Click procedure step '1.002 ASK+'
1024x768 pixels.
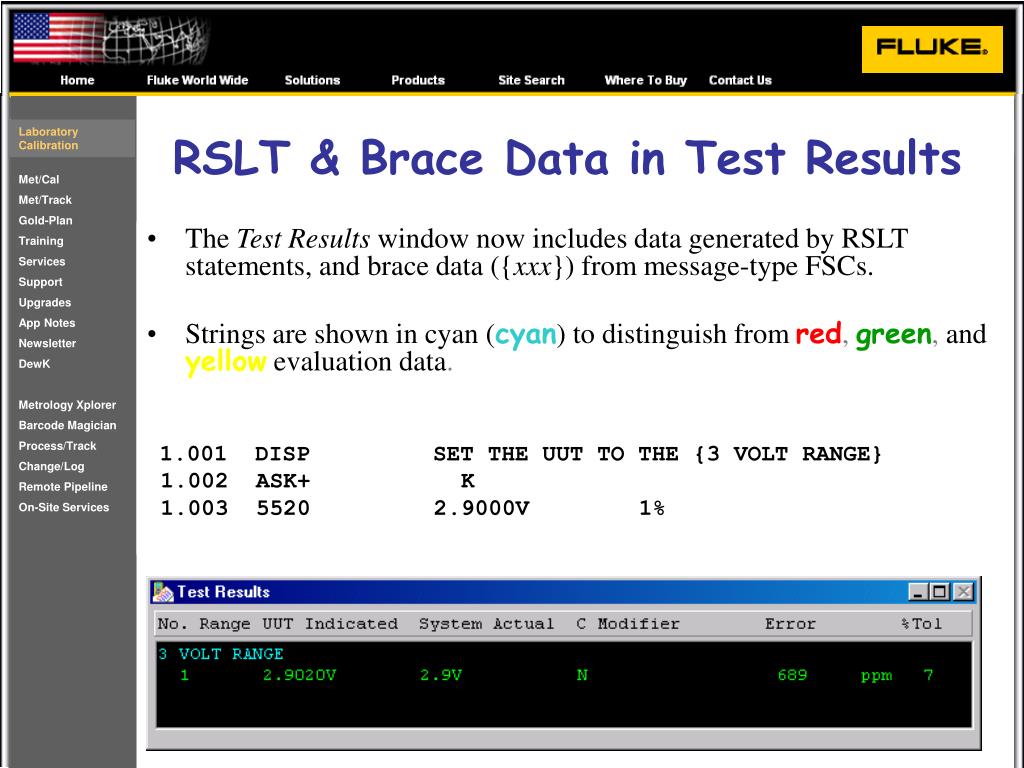click(x=235, y=481)
